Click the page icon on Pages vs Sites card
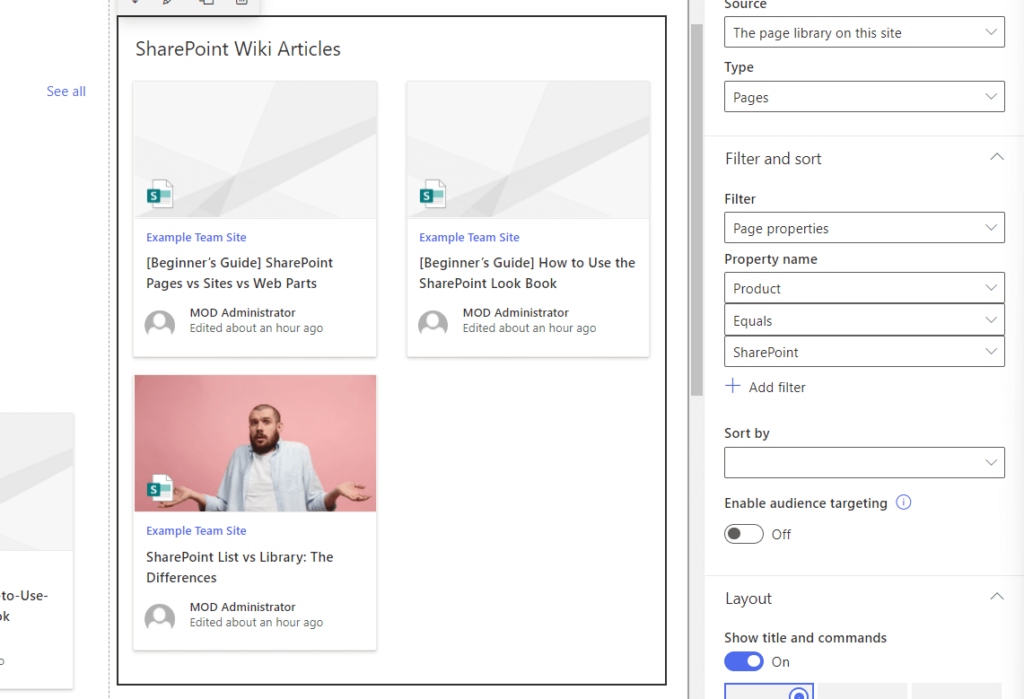The width and height of the screenshot is (1024, 699). tap(160, 194)
